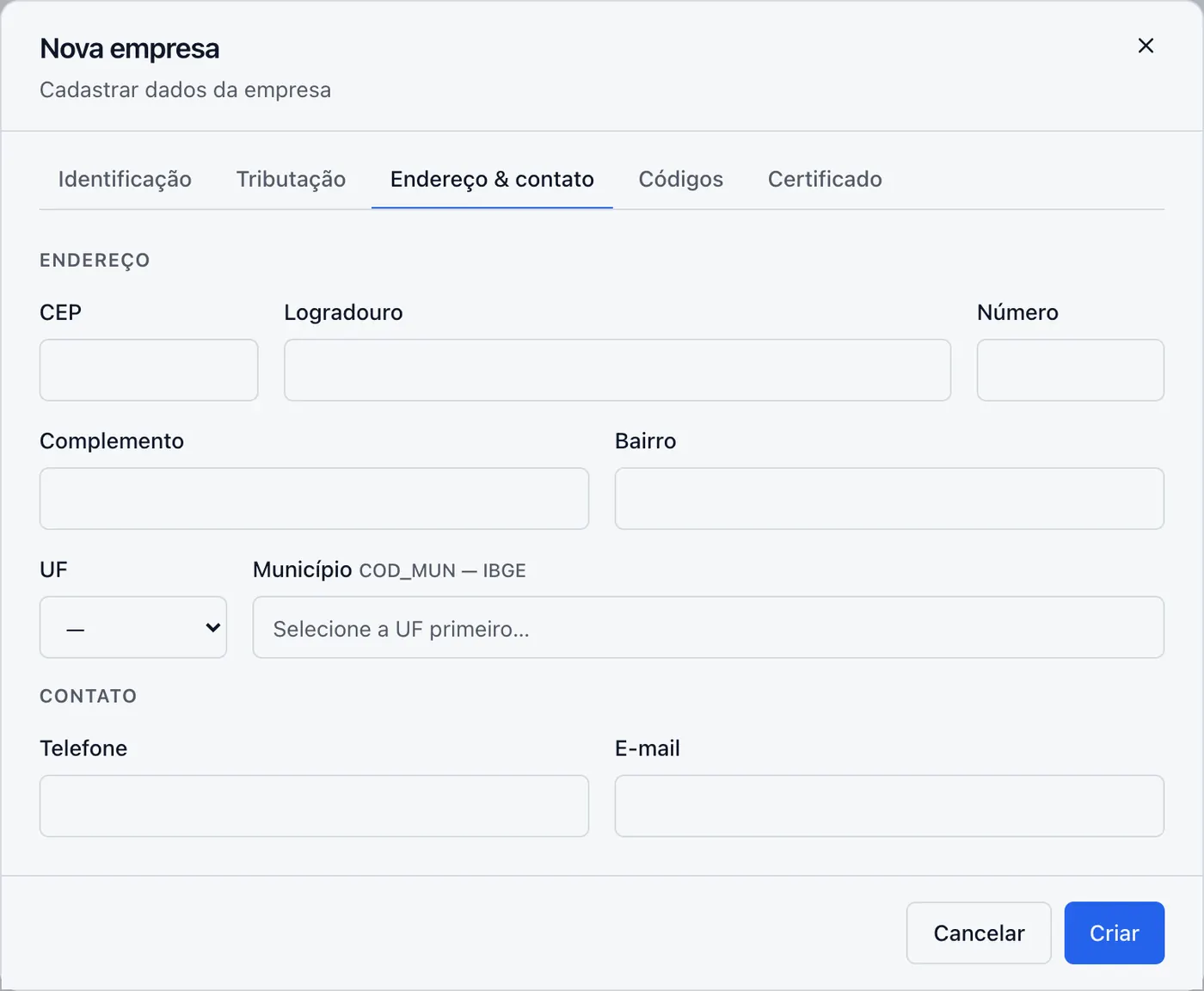Viewport: 1204px width, 991px height.
Task: Open the Município selection field
Action: [x=709, y=627]
